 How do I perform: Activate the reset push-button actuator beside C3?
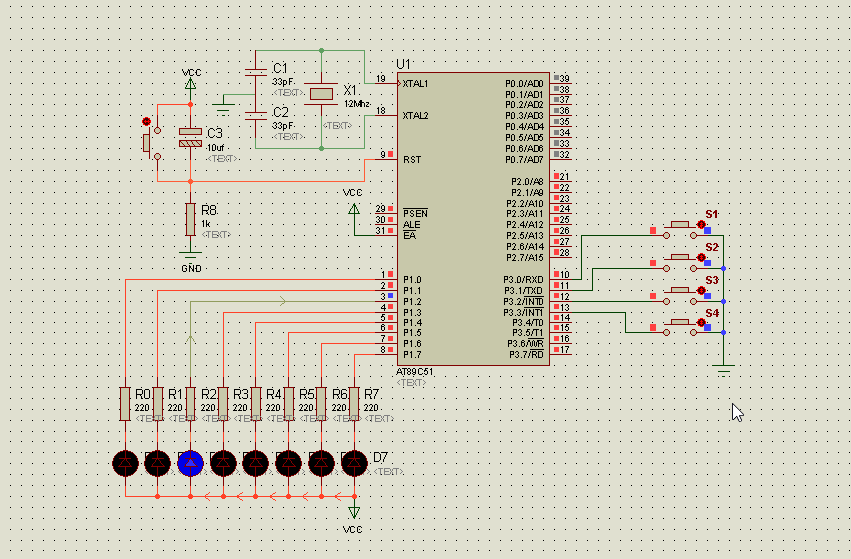click(146, 122)
